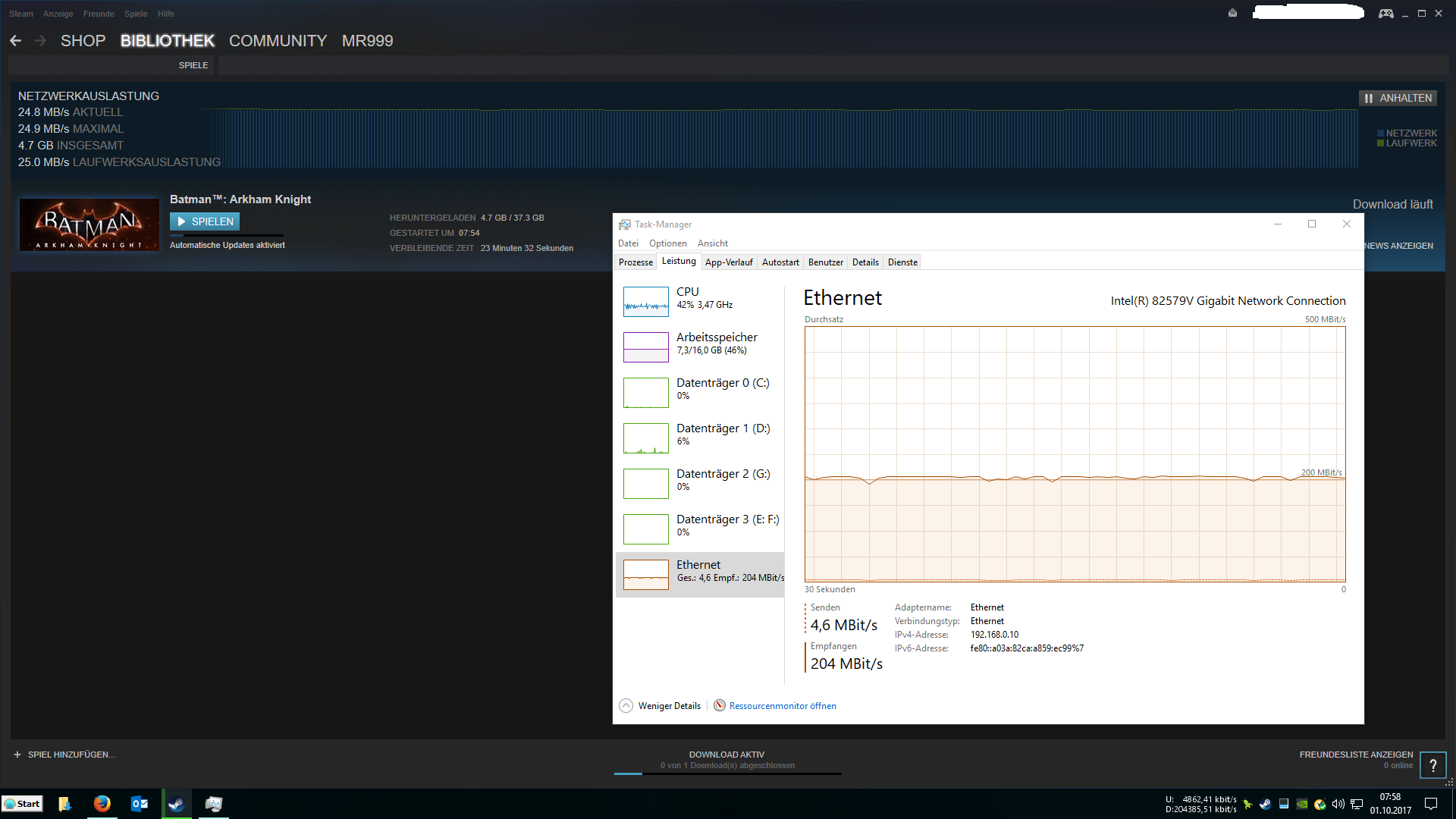Open the Windows Action Center notifications

point(1431,804)
